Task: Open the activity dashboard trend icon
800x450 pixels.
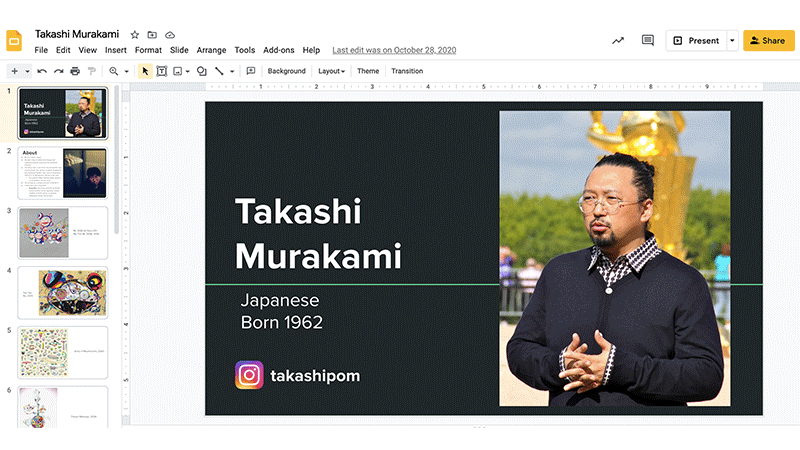Action: point(618,41)
